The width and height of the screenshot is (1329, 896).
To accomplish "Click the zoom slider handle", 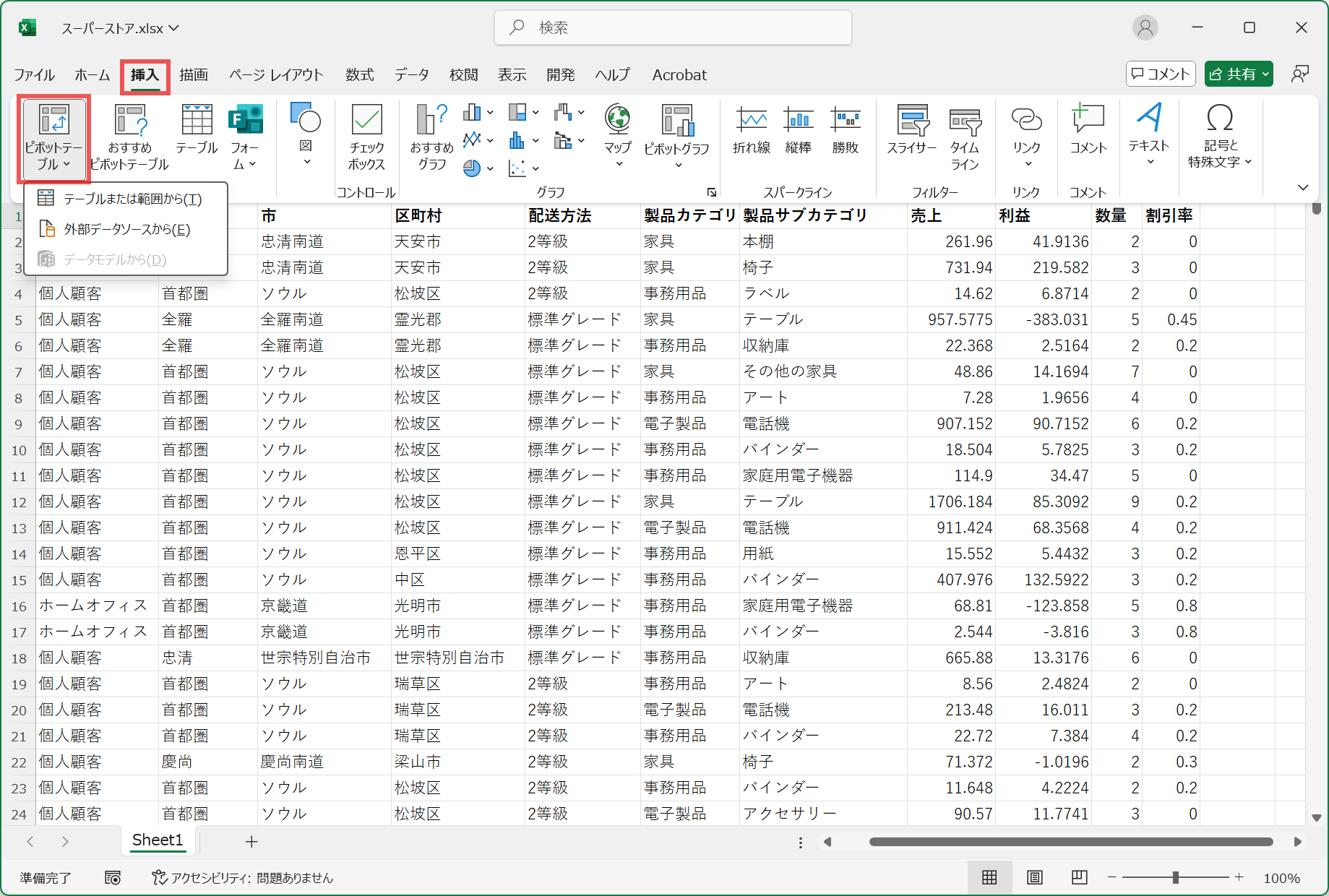I will tap(1176, 877).
